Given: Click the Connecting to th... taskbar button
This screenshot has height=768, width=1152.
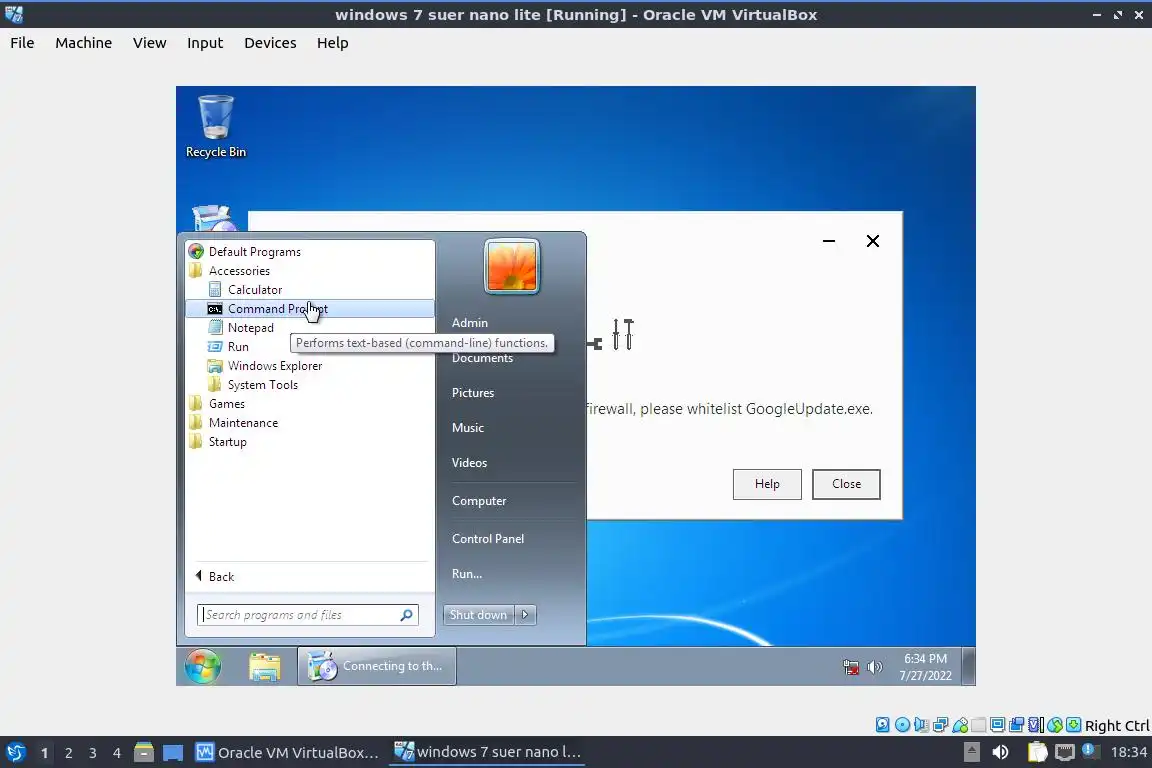Looking at the screenshot, I should 377,666.
